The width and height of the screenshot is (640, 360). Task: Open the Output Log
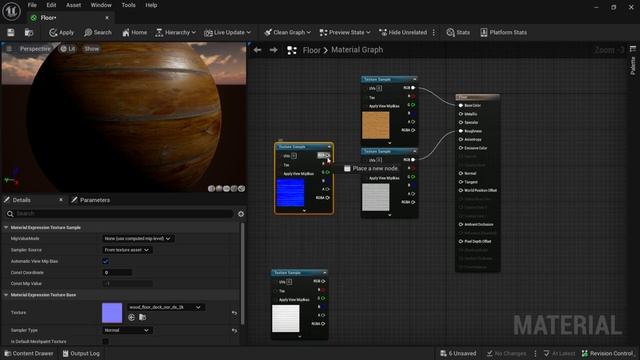pyautogui.click(x=81, y=353)
